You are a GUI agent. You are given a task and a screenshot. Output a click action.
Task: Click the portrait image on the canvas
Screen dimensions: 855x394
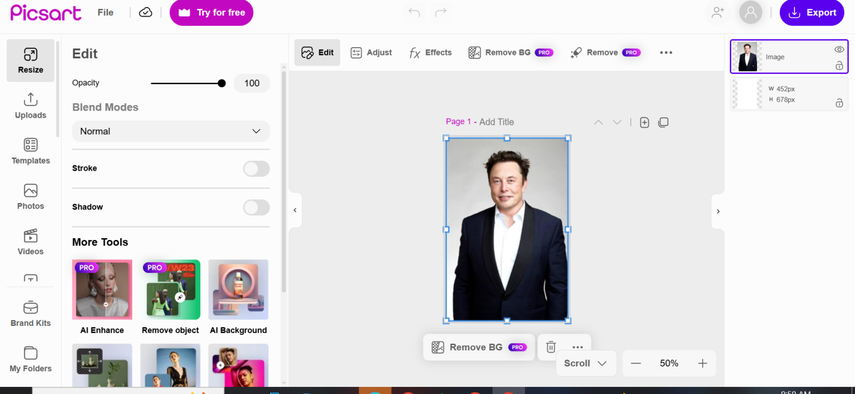click(507, 229)
